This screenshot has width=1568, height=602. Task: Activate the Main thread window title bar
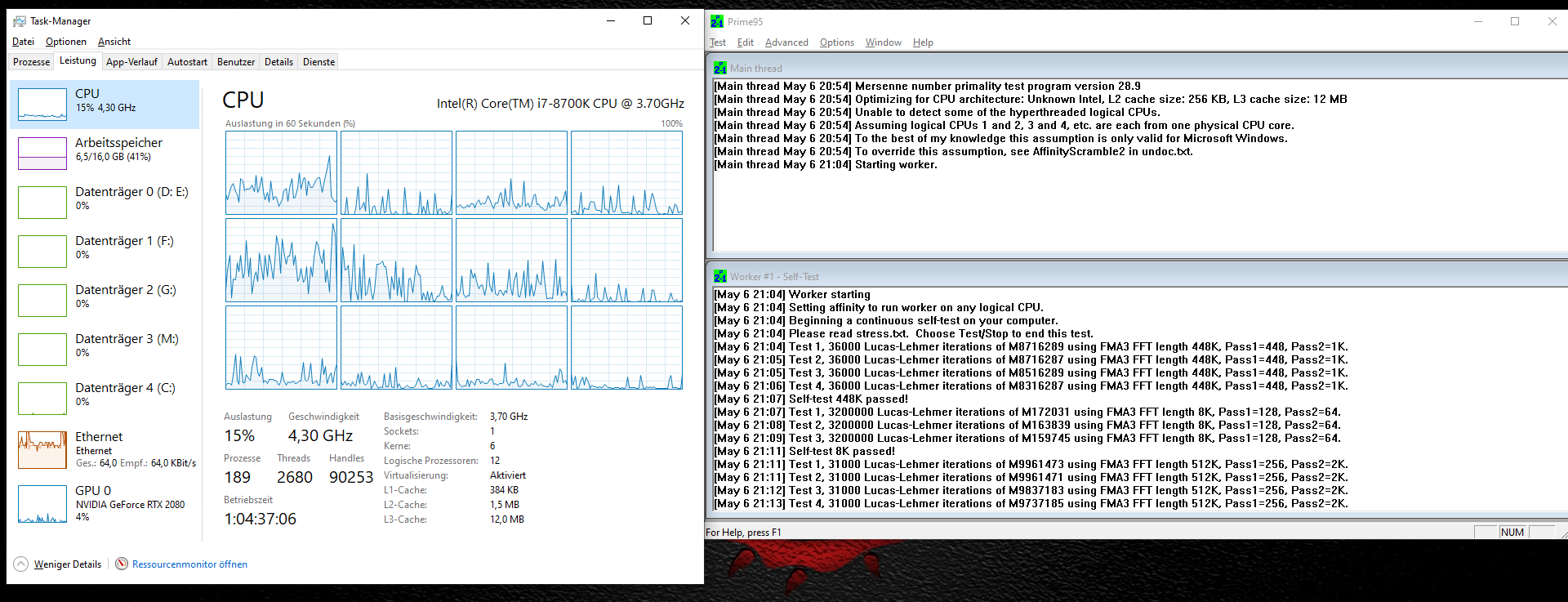pyautogui.click(x=1140, y=68)
